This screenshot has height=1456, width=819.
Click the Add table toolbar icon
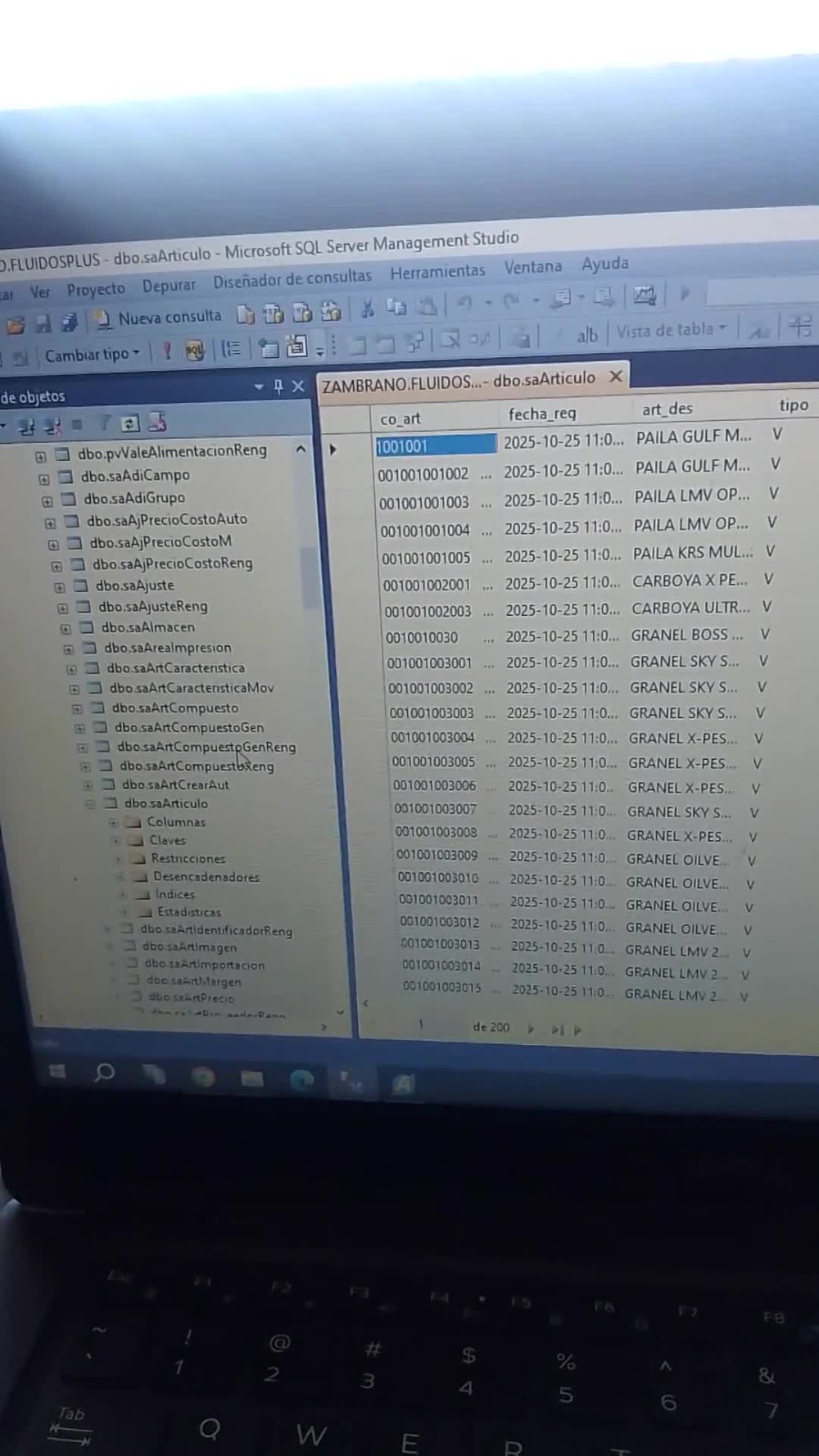pyautogui.click(x=268, y=347)
